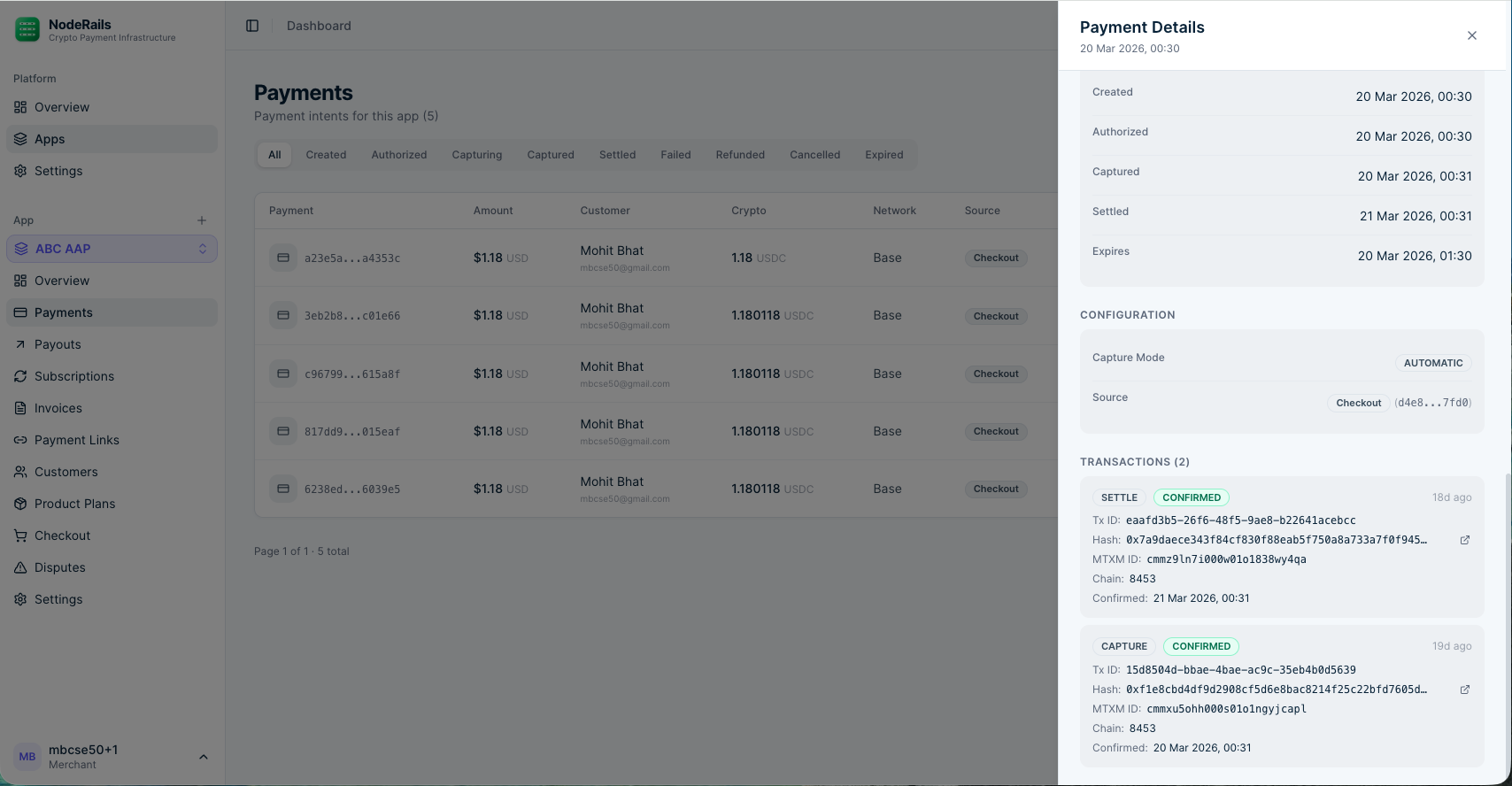Image resolution: width=1512 pixels, height=786 pixels.
Task: Go to Payment Links page
Action: (x=76, y=440)
